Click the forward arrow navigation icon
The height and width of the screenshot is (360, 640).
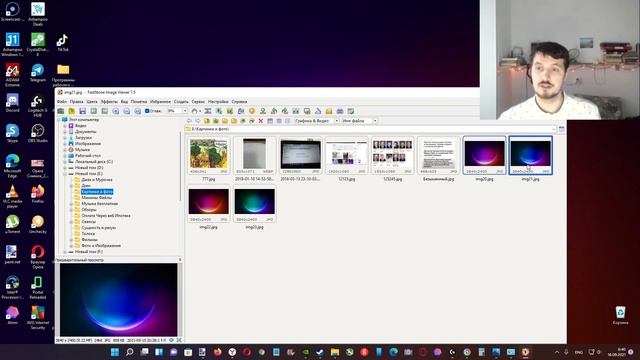(198, 121)
